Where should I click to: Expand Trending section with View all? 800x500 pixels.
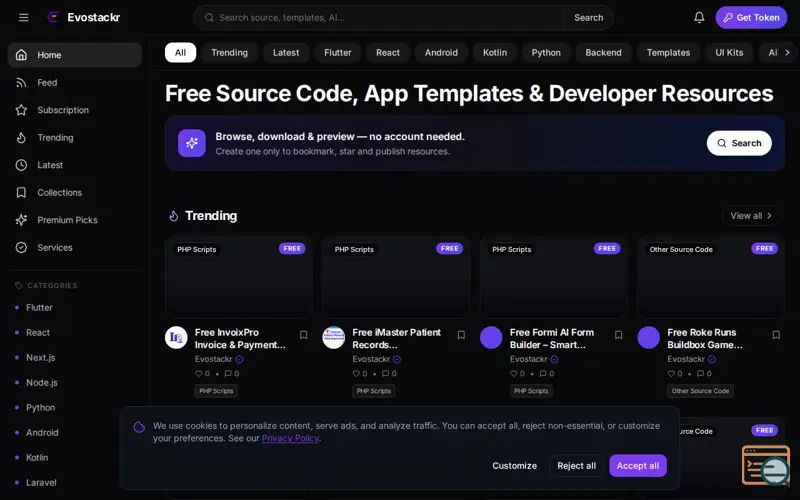(x=752, y=216)
